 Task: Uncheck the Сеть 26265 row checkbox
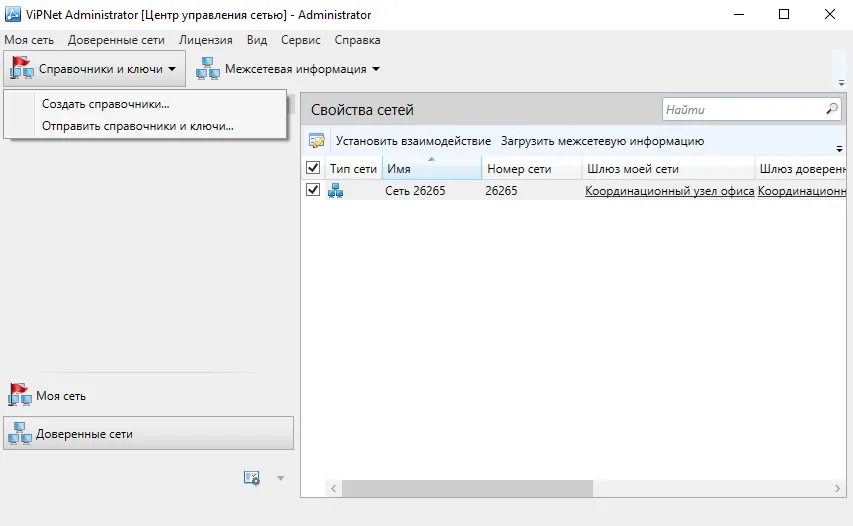pyautogui.click(x=313, y=190)
